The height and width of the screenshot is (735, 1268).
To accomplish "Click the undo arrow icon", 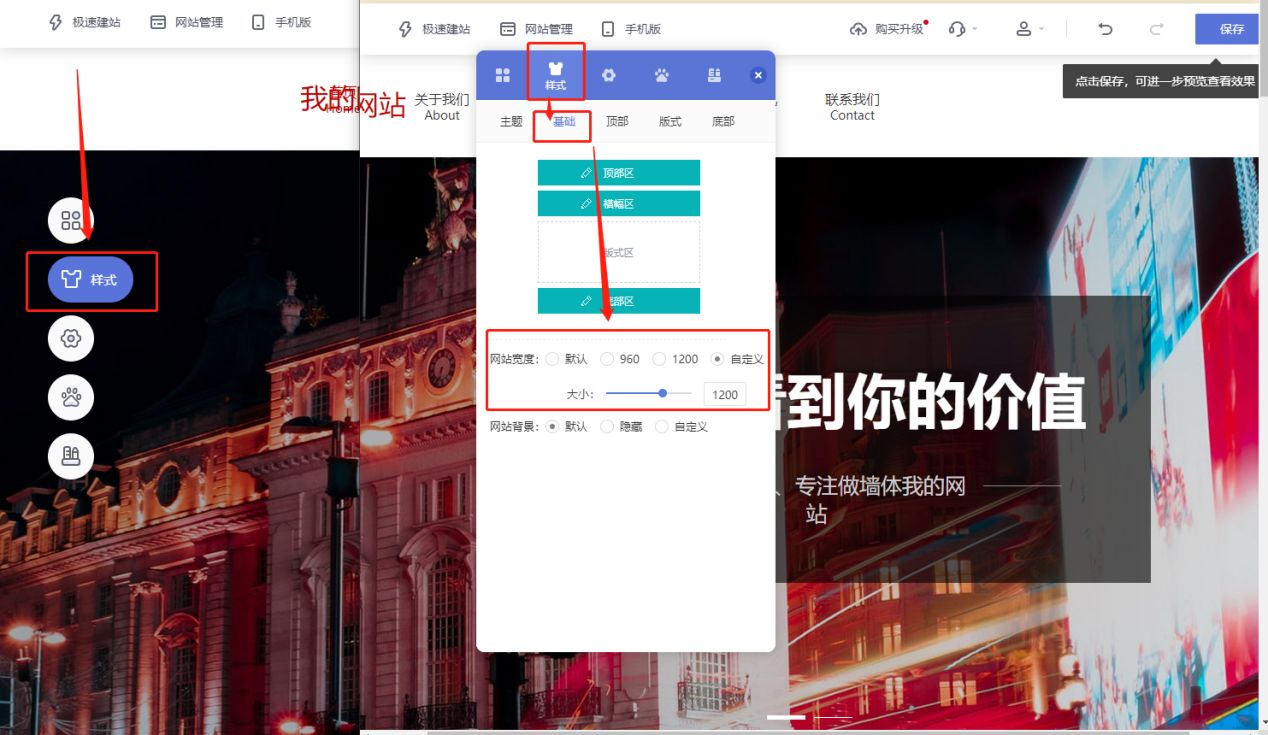I will click(1104, 29).
